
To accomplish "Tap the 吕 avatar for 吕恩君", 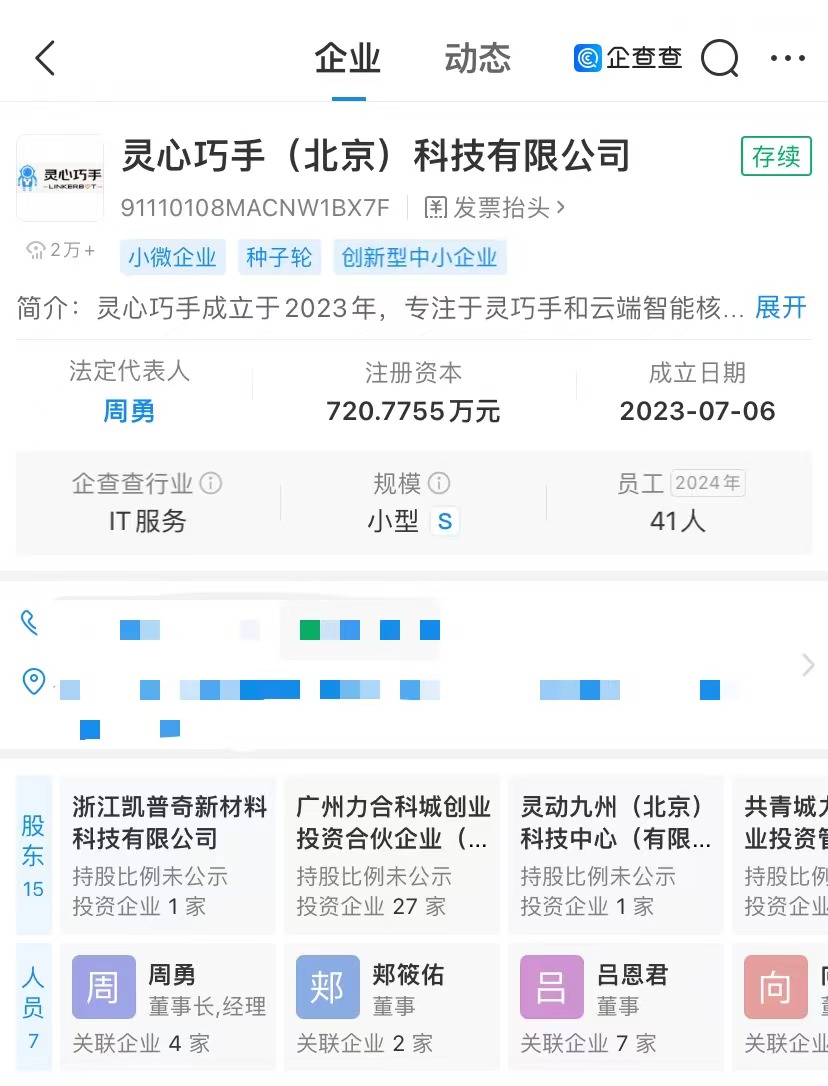I will (552, 987).
